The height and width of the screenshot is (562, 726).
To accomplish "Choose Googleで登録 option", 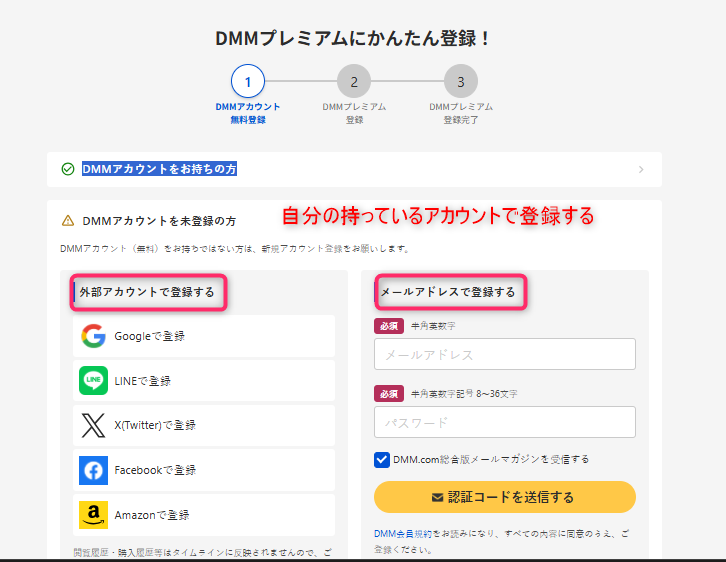I will pos(204,336).
